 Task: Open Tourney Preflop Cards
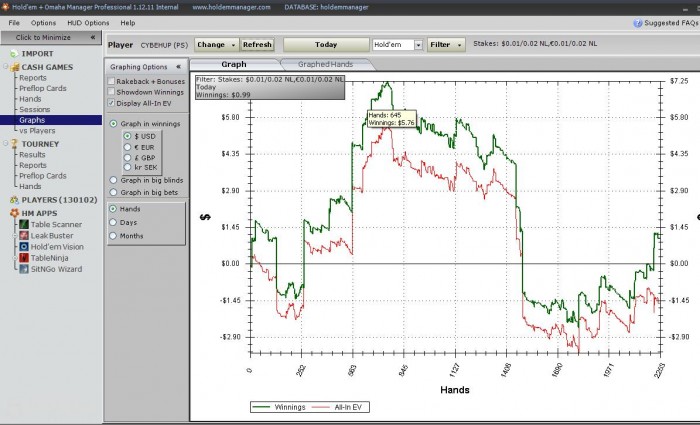pyautogui.click(x=42, y=176)
